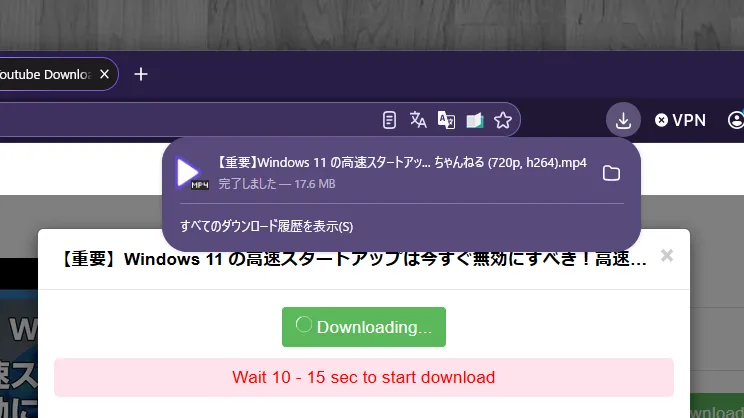Open reader view icon in address bar
Image resolution: width=744 pixels, height=418 pixels.
tap(389, 120)
